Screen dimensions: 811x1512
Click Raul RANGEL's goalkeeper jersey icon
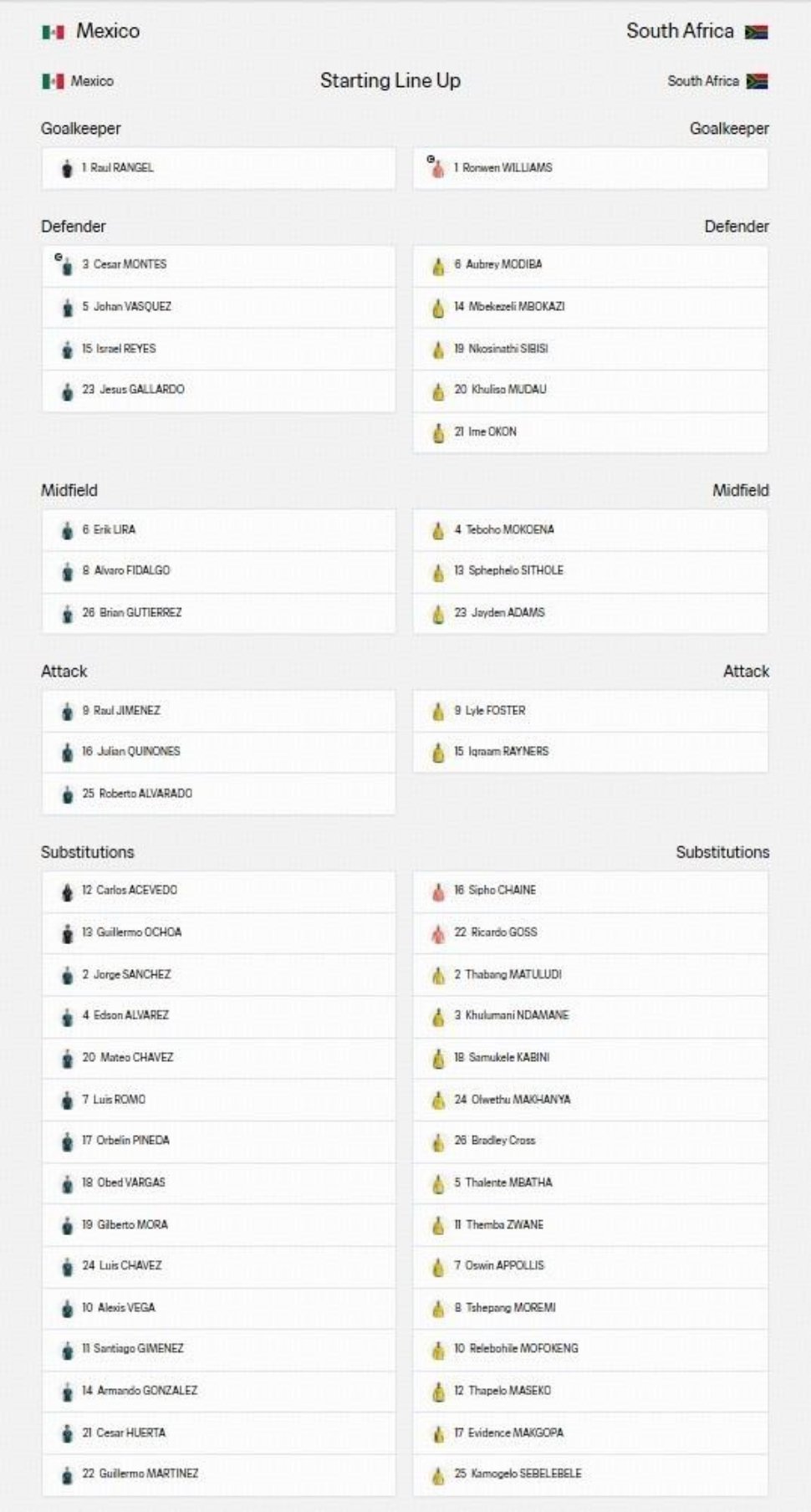click(x=67, y=168)
